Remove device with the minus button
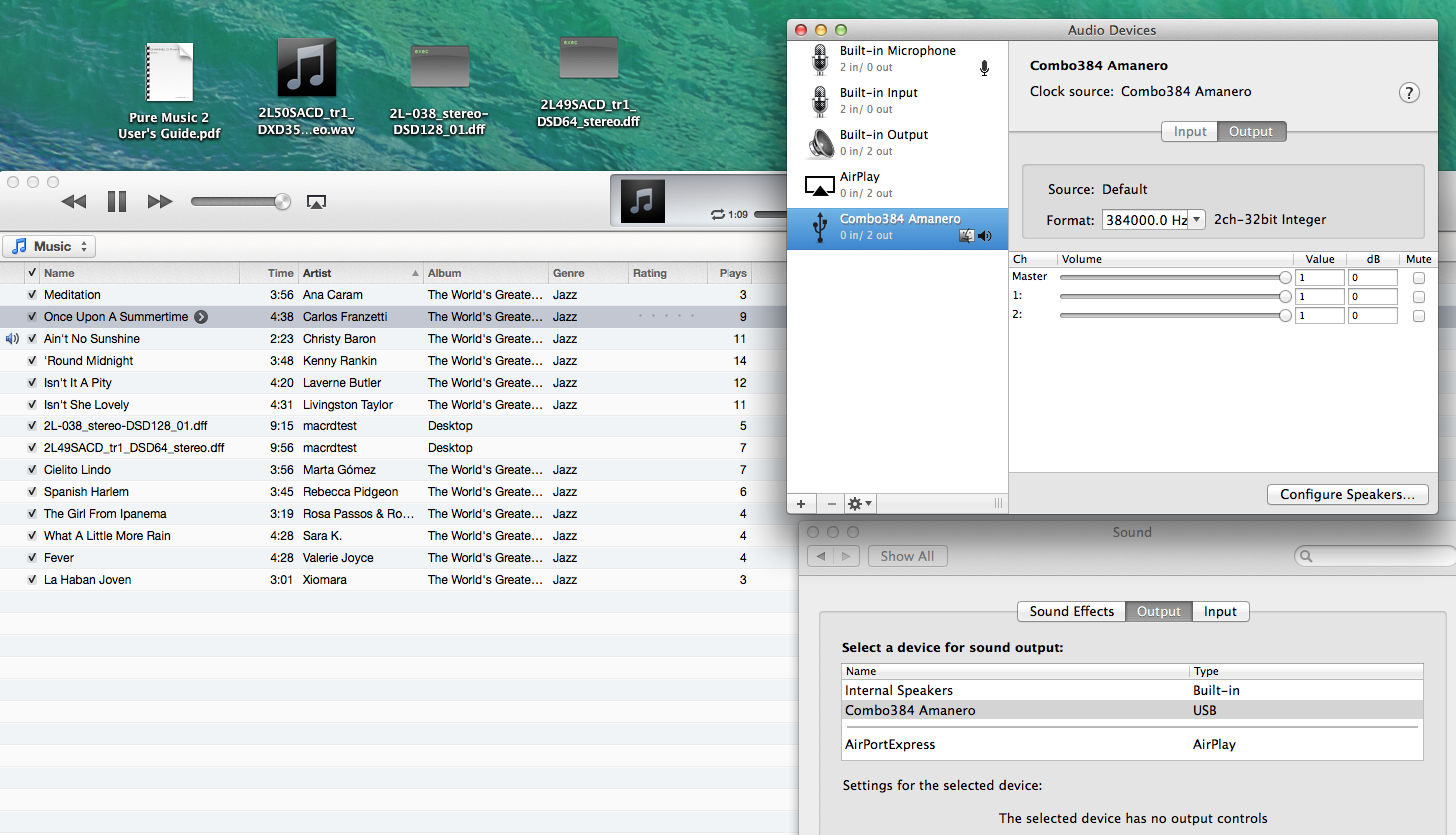1456x835 pixels. point(831,504)
